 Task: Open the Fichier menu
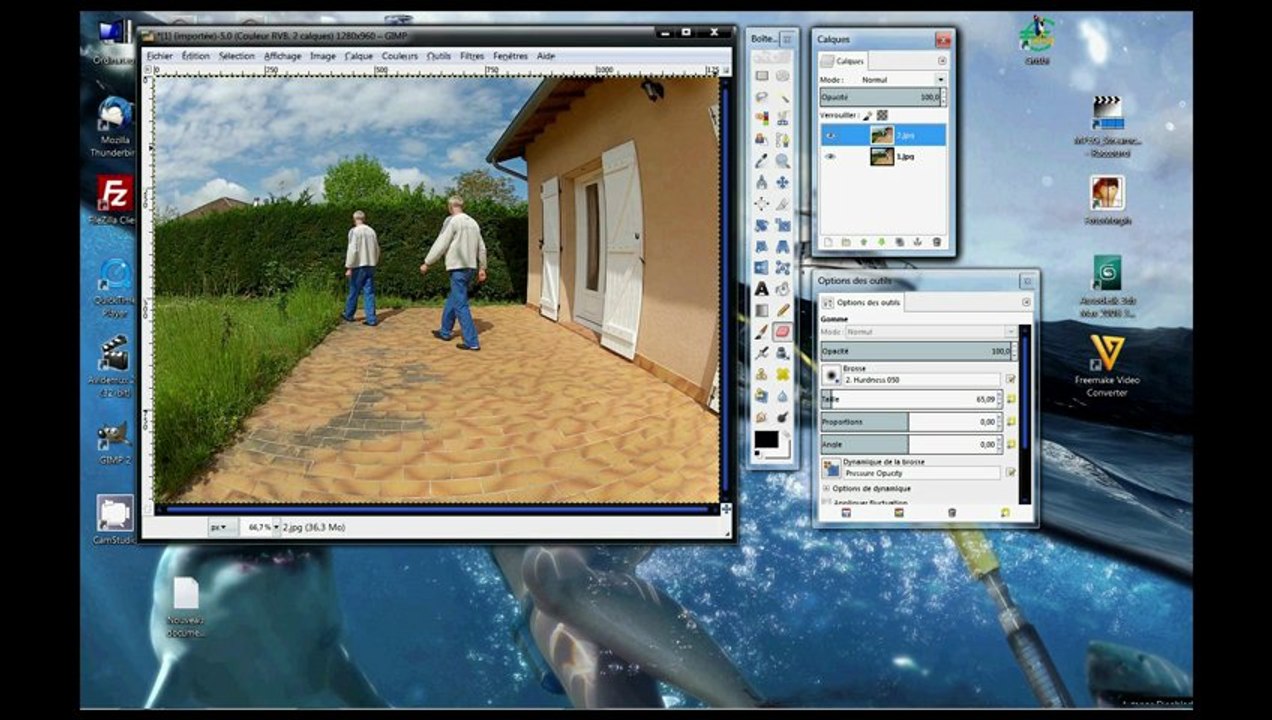pos(159,56)
